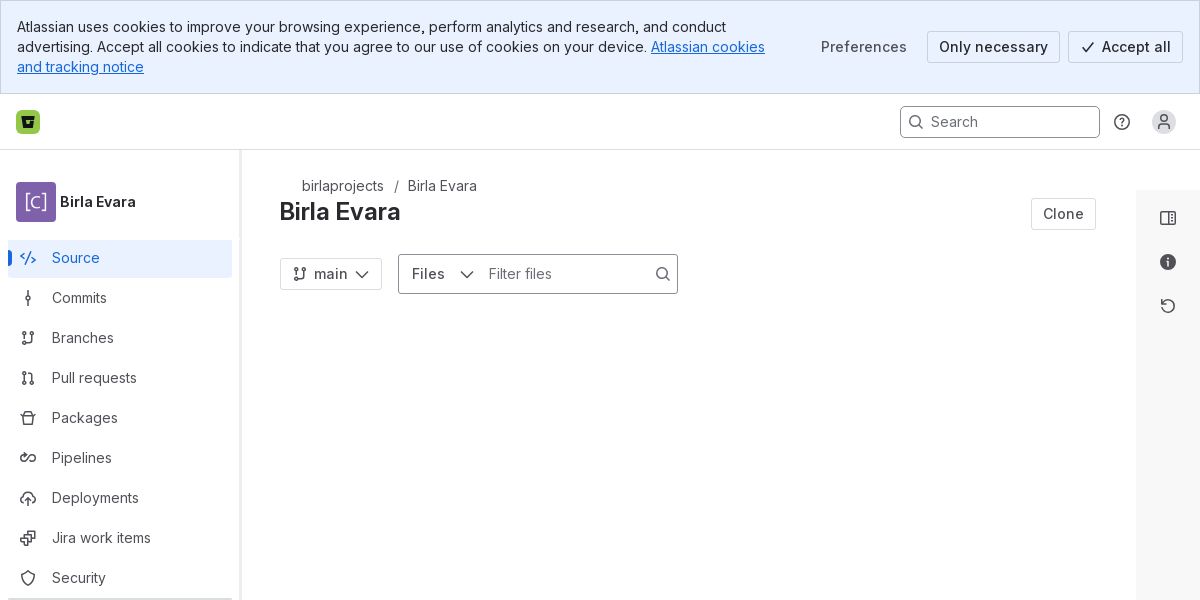Go to Commits in the sidebar
1200x600 pixels.
point(79,298)
